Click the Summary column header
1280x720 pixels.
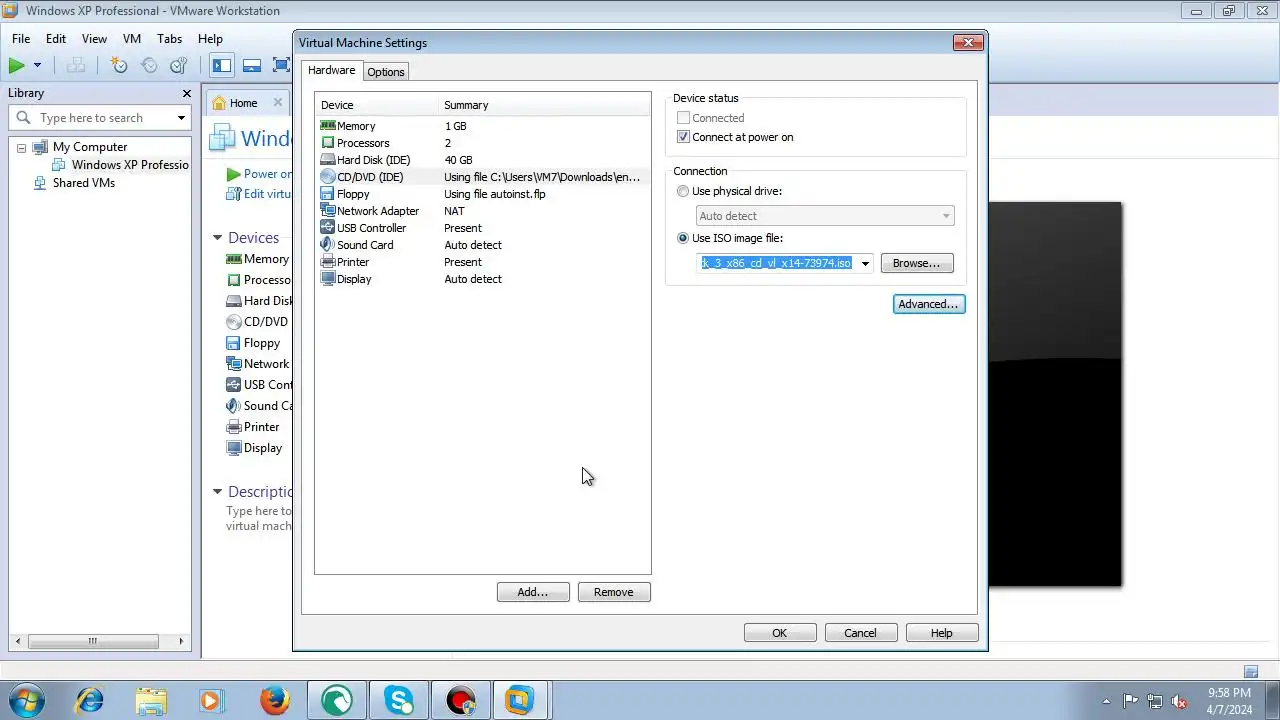544,105
